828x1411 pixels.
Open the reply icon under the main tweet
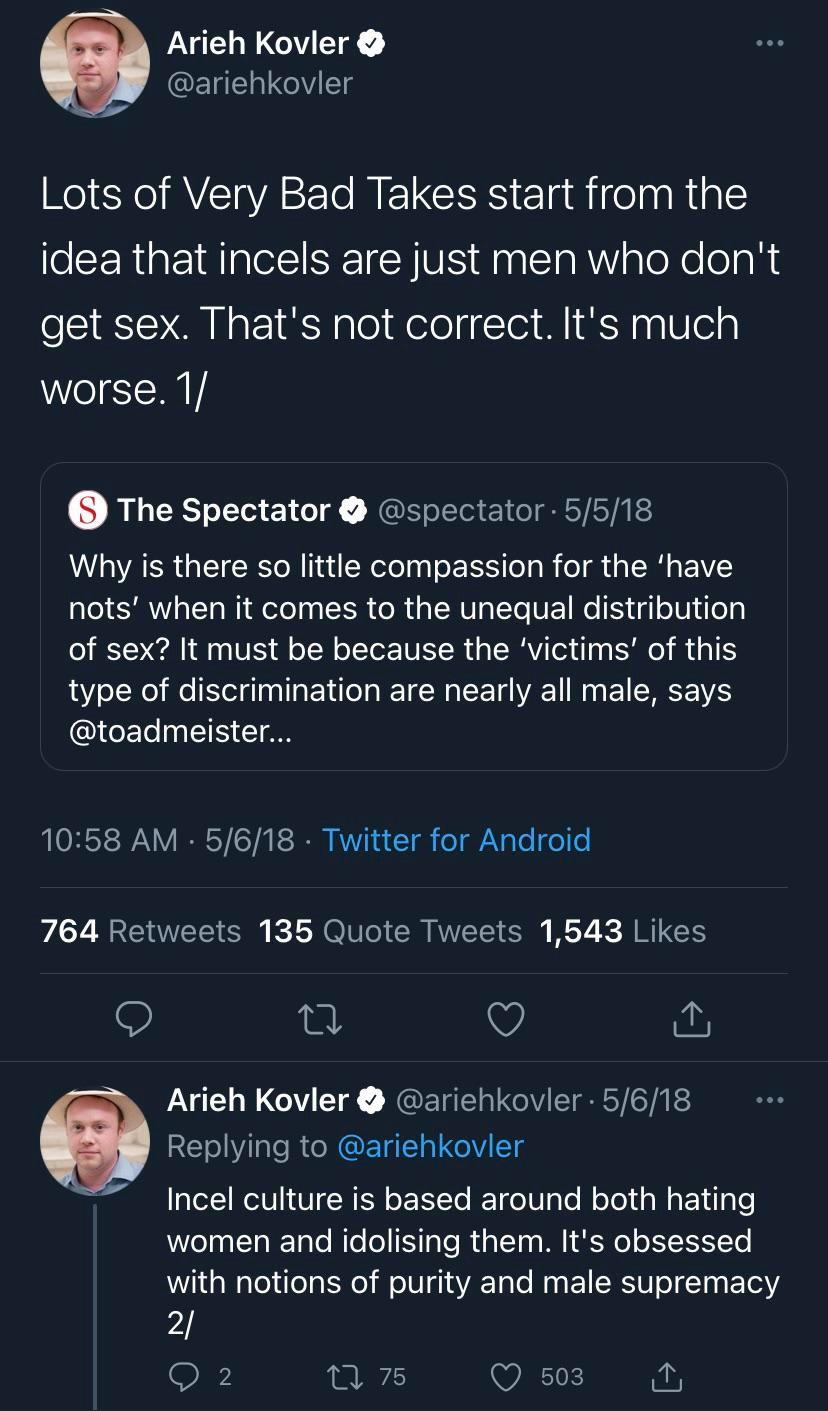tap(134, 1019)
